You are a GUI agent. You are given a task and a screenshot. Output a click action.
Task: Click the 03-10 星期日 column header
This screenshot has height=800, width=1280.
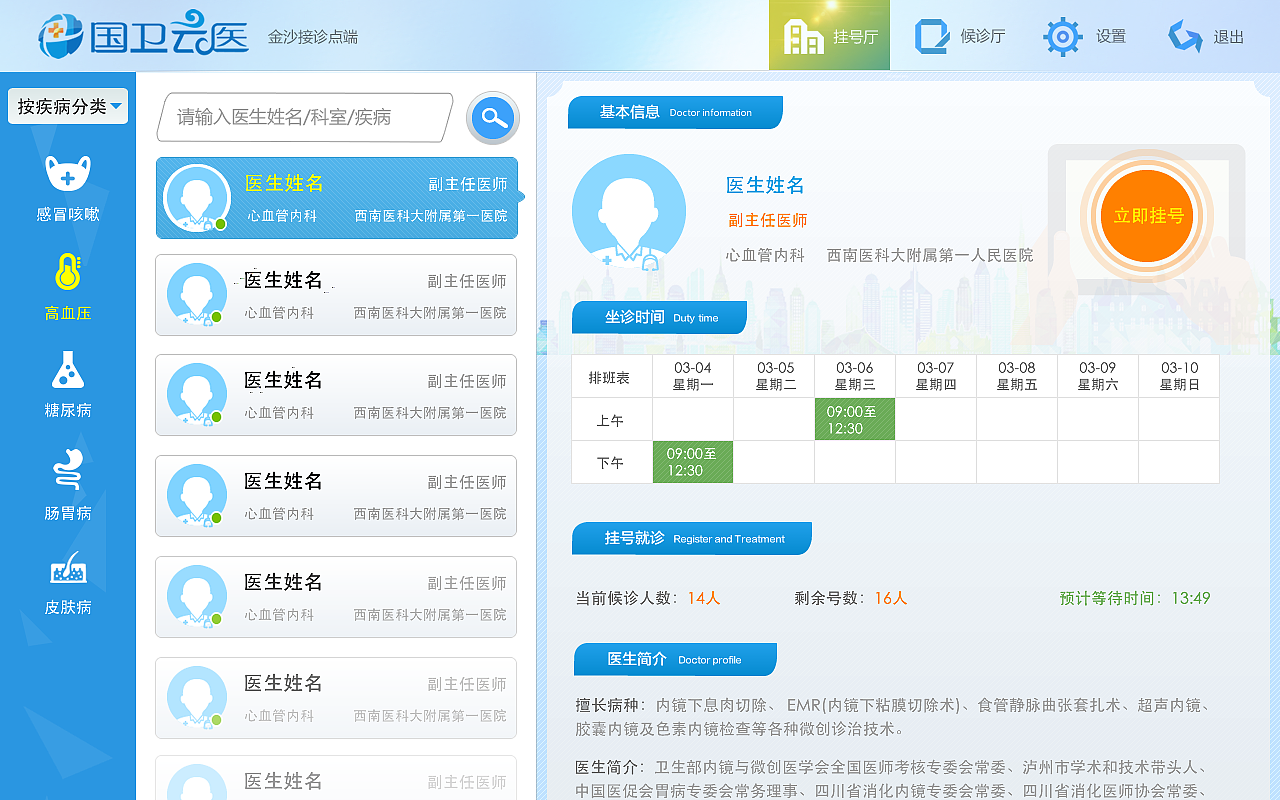[x=1179, y=376]
